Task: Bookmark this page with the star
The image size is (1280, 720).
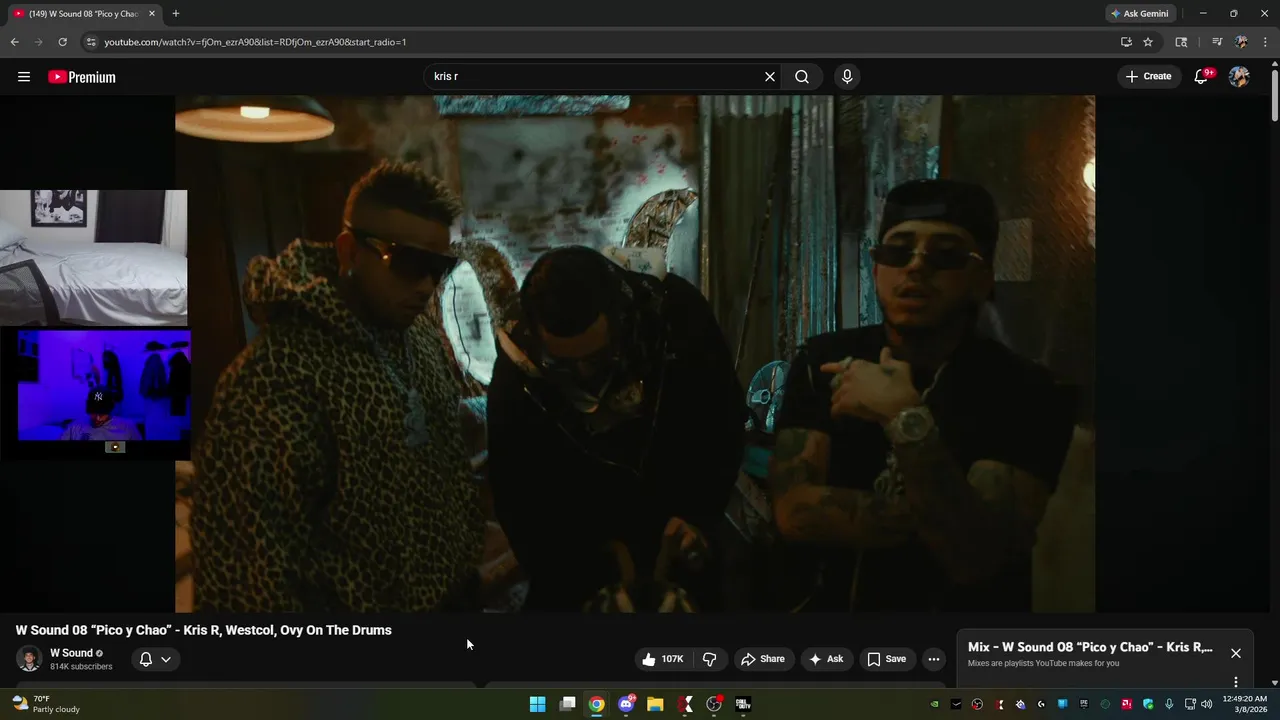Action: click(x=1148, y=42)
